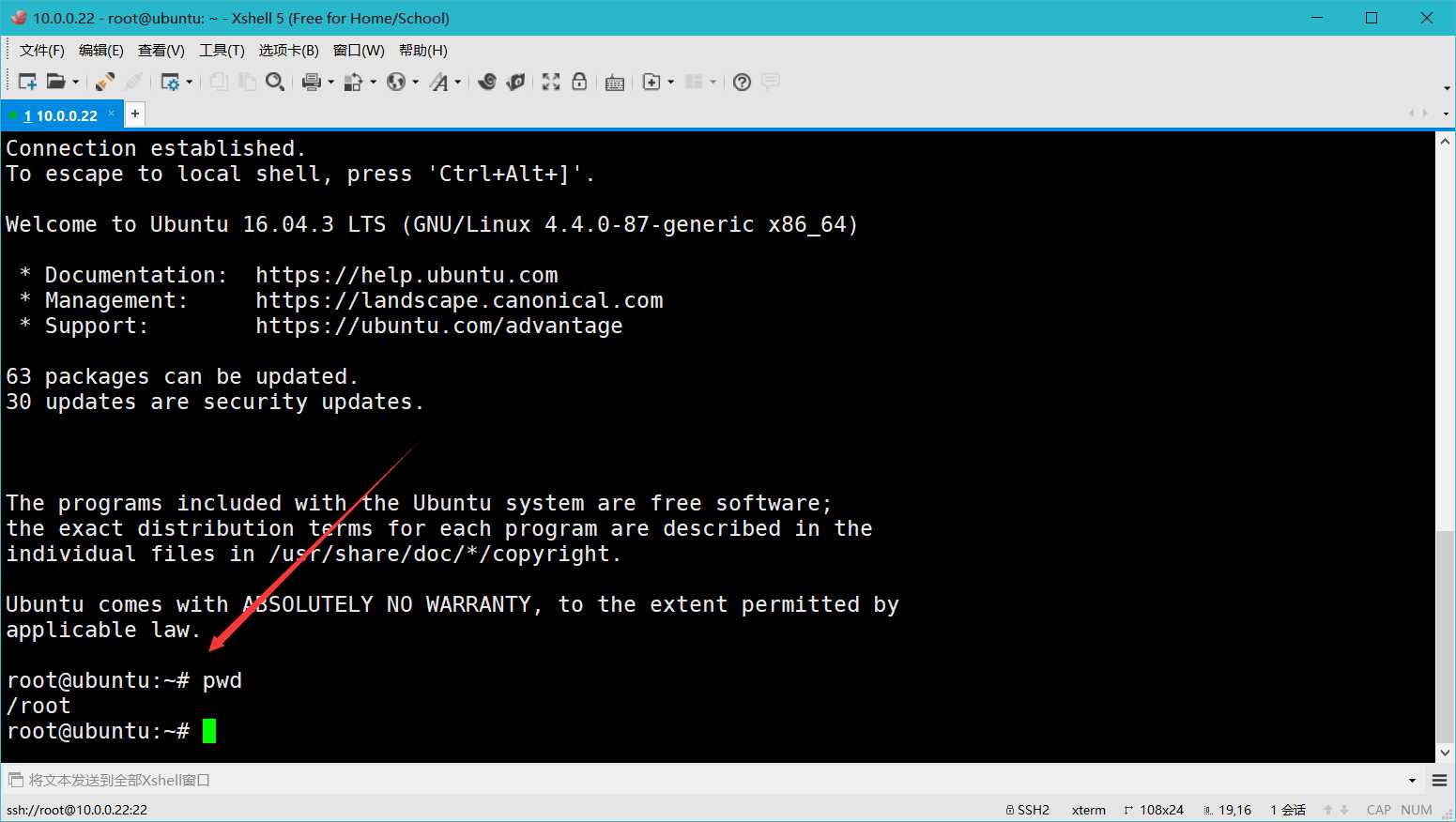
Task: Click the CAP indicator in status bar
Action: [x=1379, y=810]
